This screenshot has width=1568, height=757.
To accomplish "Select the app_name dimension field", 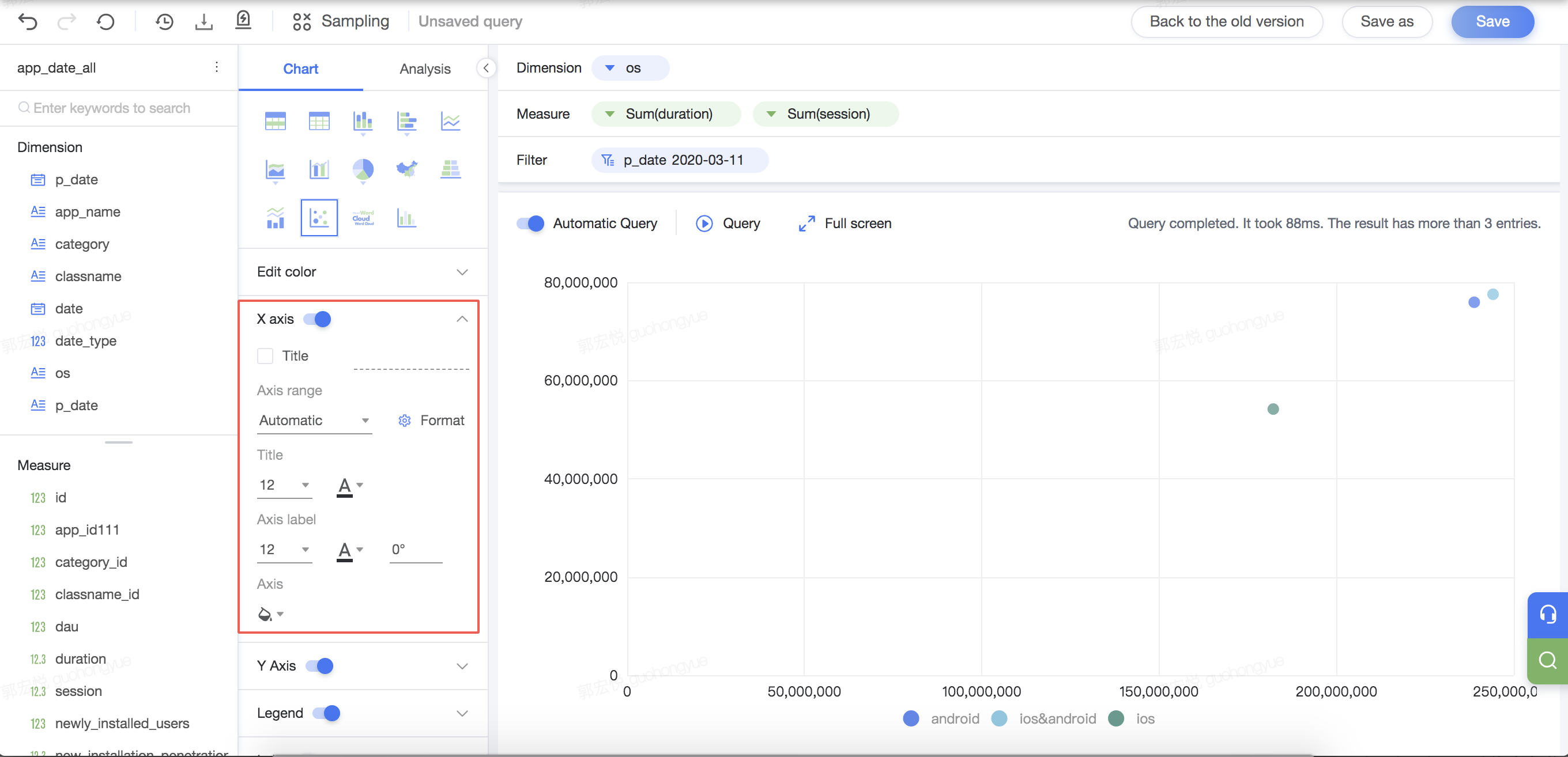I will pos(87,212).
